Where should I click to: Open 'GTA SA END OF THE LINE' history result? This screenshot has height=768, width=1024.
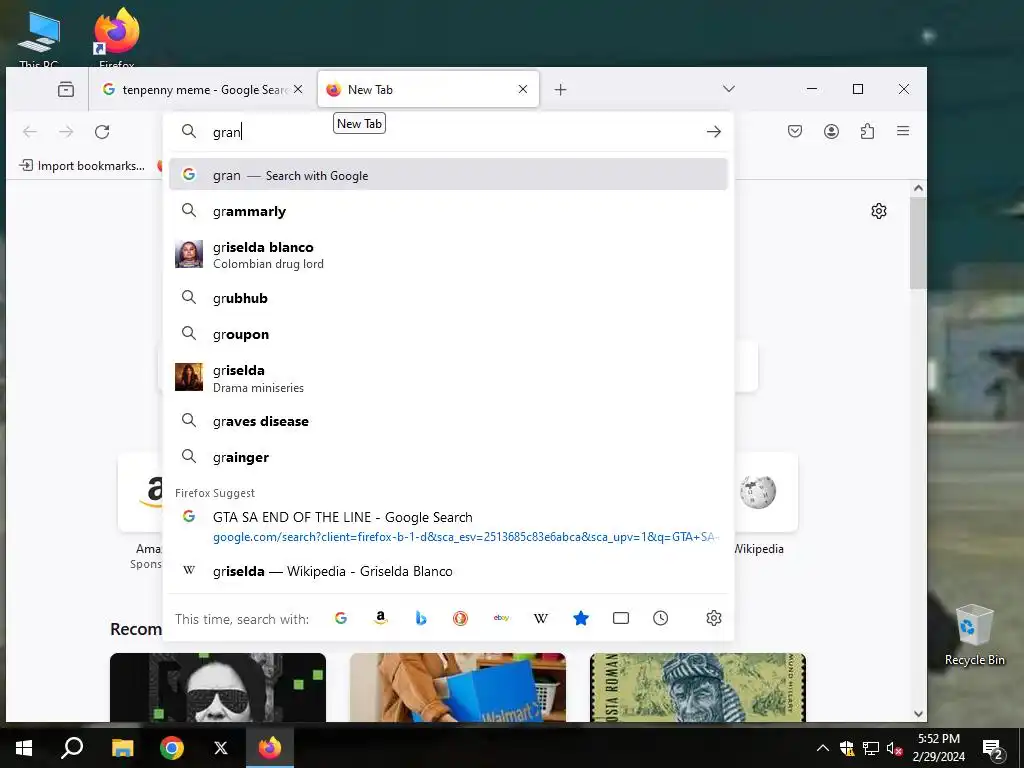click(x=448, y=526)
